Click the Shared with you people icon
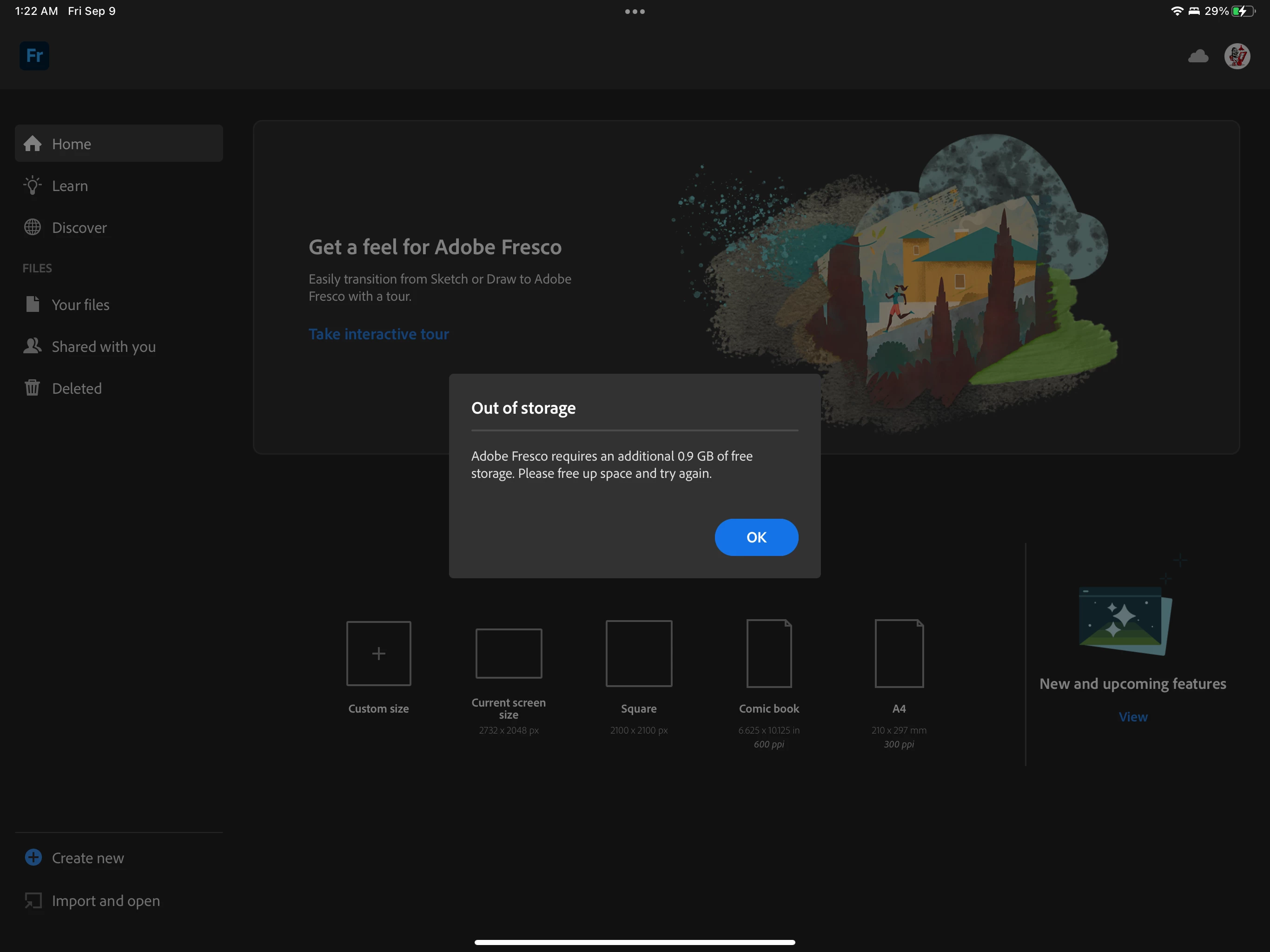 click(33, 346)
